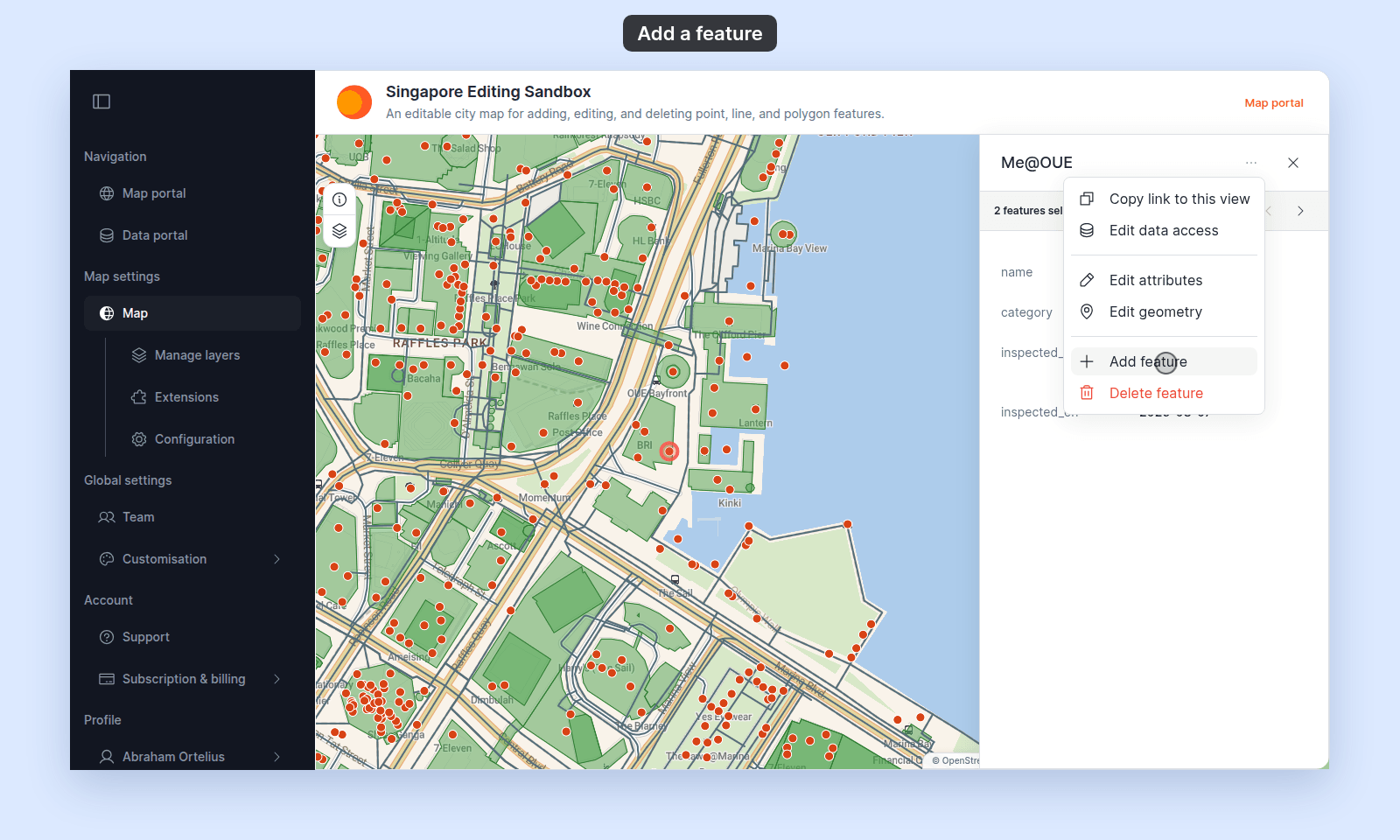Screen dimensions: 1400x840
Task: Choose Edit geometry
Action: pos(1164,311)
